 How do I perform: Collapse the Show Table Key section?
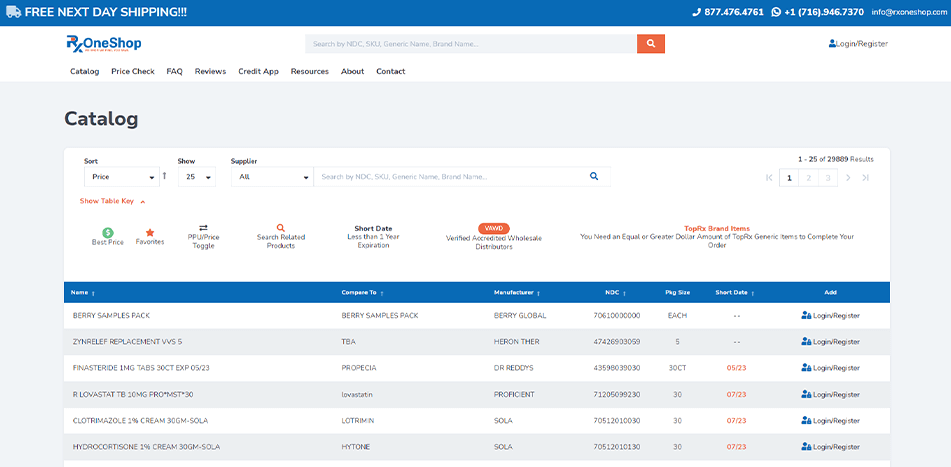click(x=112, y=201)
